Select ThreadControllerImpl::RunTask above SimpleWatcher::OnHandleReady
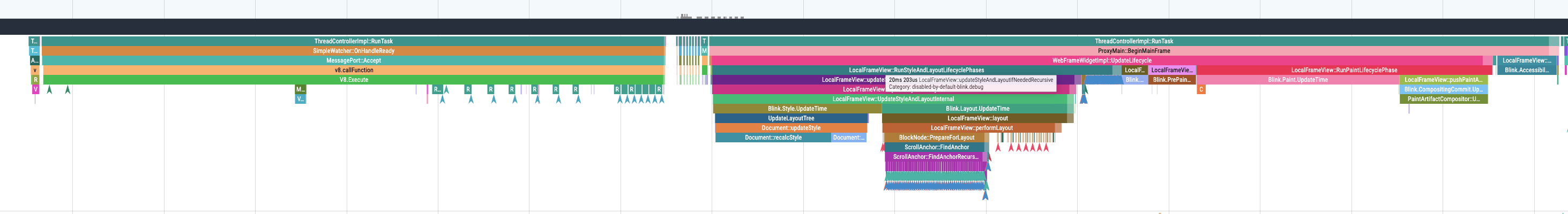Screen dimensions: 1568x214 (x=353, y=41)
